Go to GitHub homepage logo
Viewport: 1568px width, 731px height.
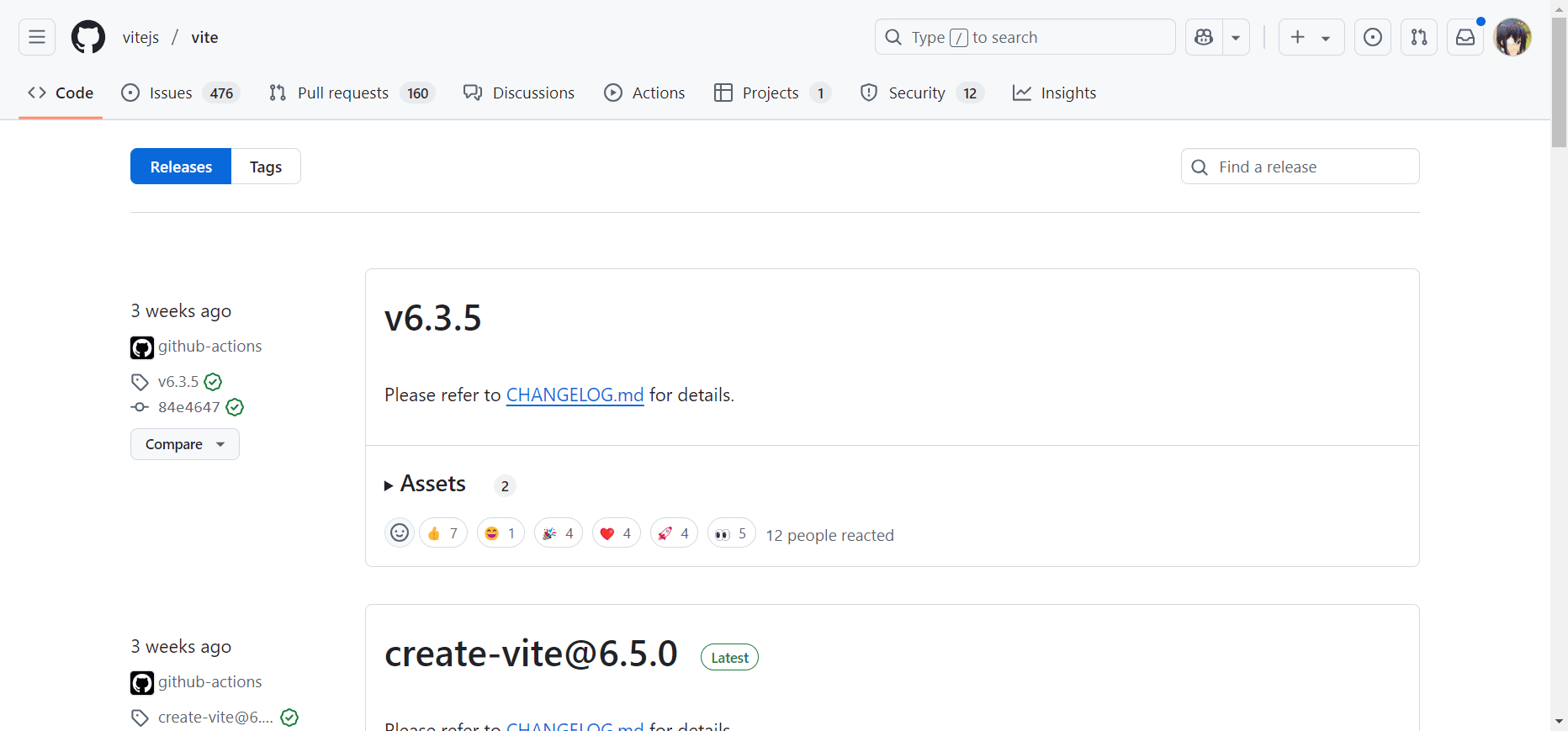88,37
